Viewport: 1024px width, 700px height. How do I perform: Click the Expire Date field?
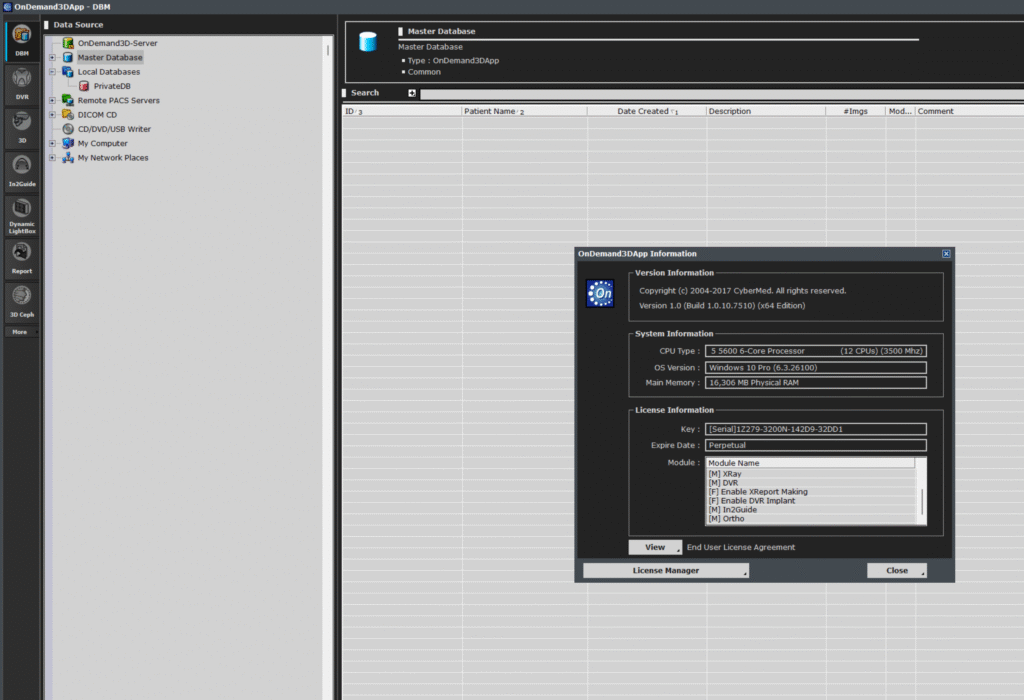[x=816, y=445]
